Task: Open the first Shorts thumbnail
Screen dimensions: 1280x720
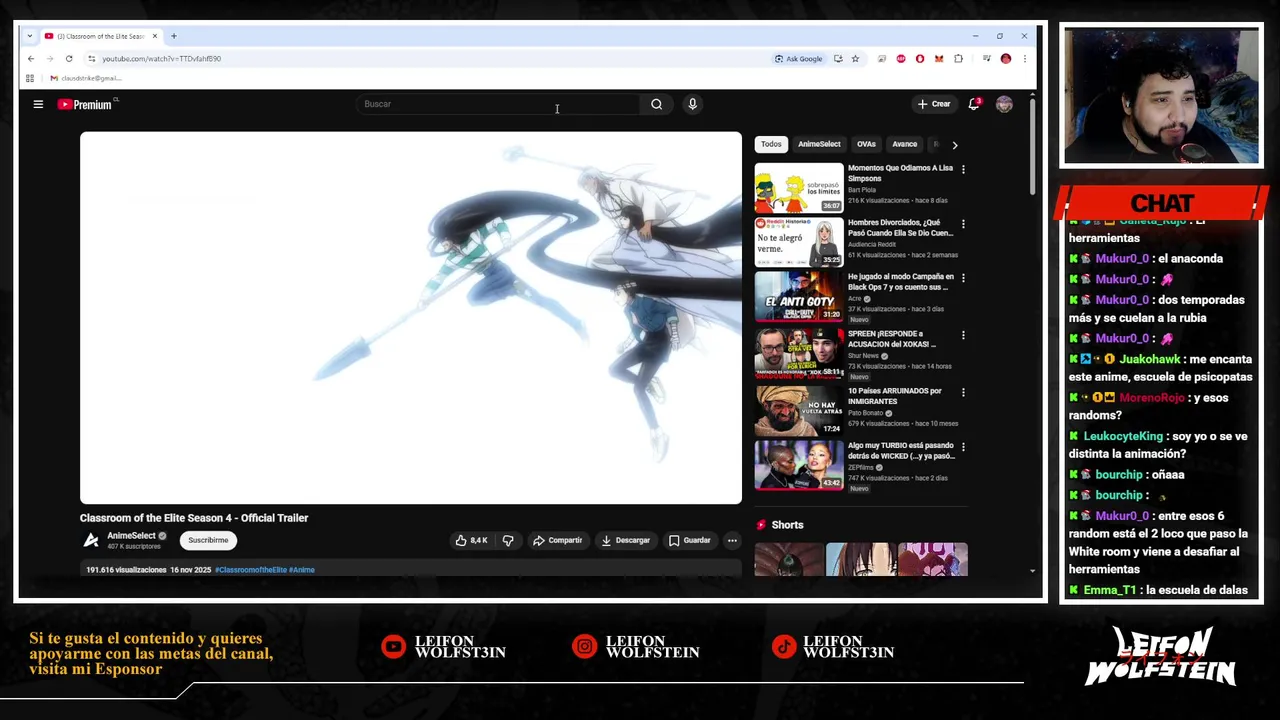Action: 789,560
